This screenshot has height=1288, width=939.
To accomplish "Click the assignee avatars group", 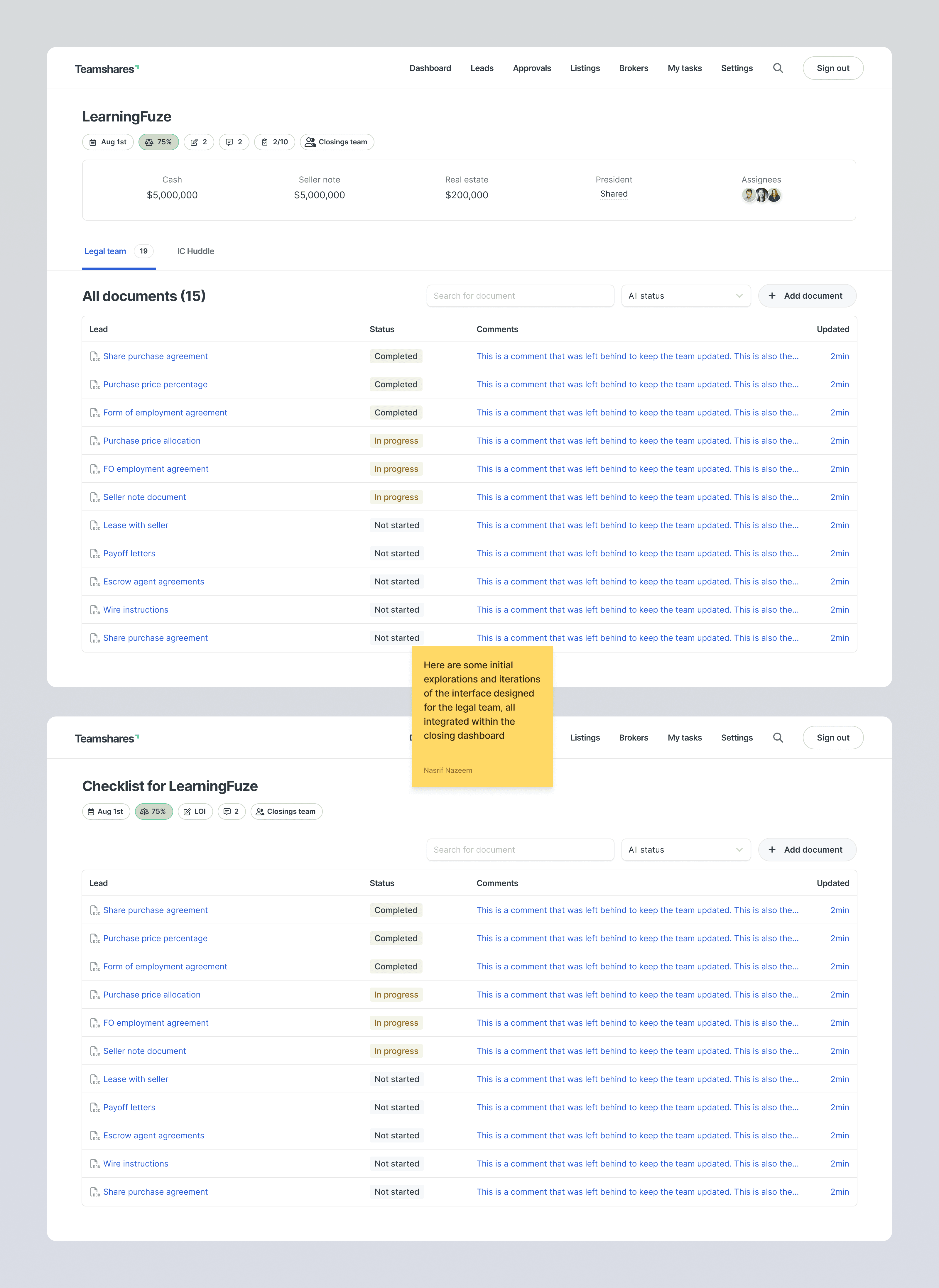I will tap(761, 195).
